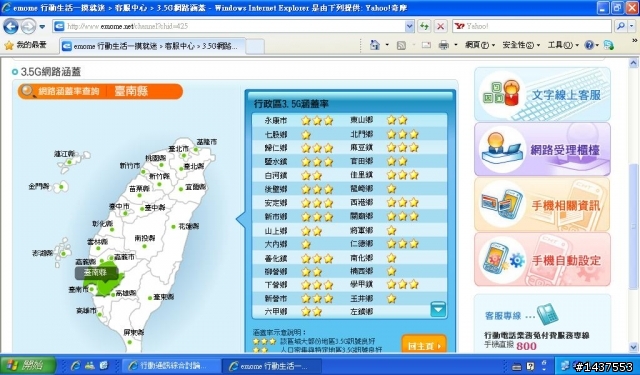Select the emome 3.5G browser tab
Image resolution: width=640 pixels, height=375 pixels.
pyautogui.click(x=152, y=46)
